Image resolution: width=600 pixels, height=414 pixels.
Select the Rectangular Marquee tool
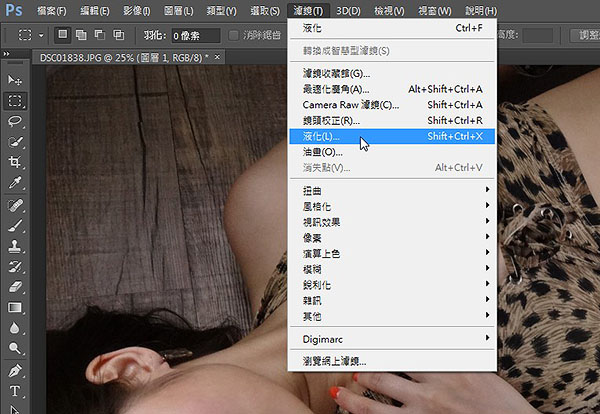pos(15,101)
